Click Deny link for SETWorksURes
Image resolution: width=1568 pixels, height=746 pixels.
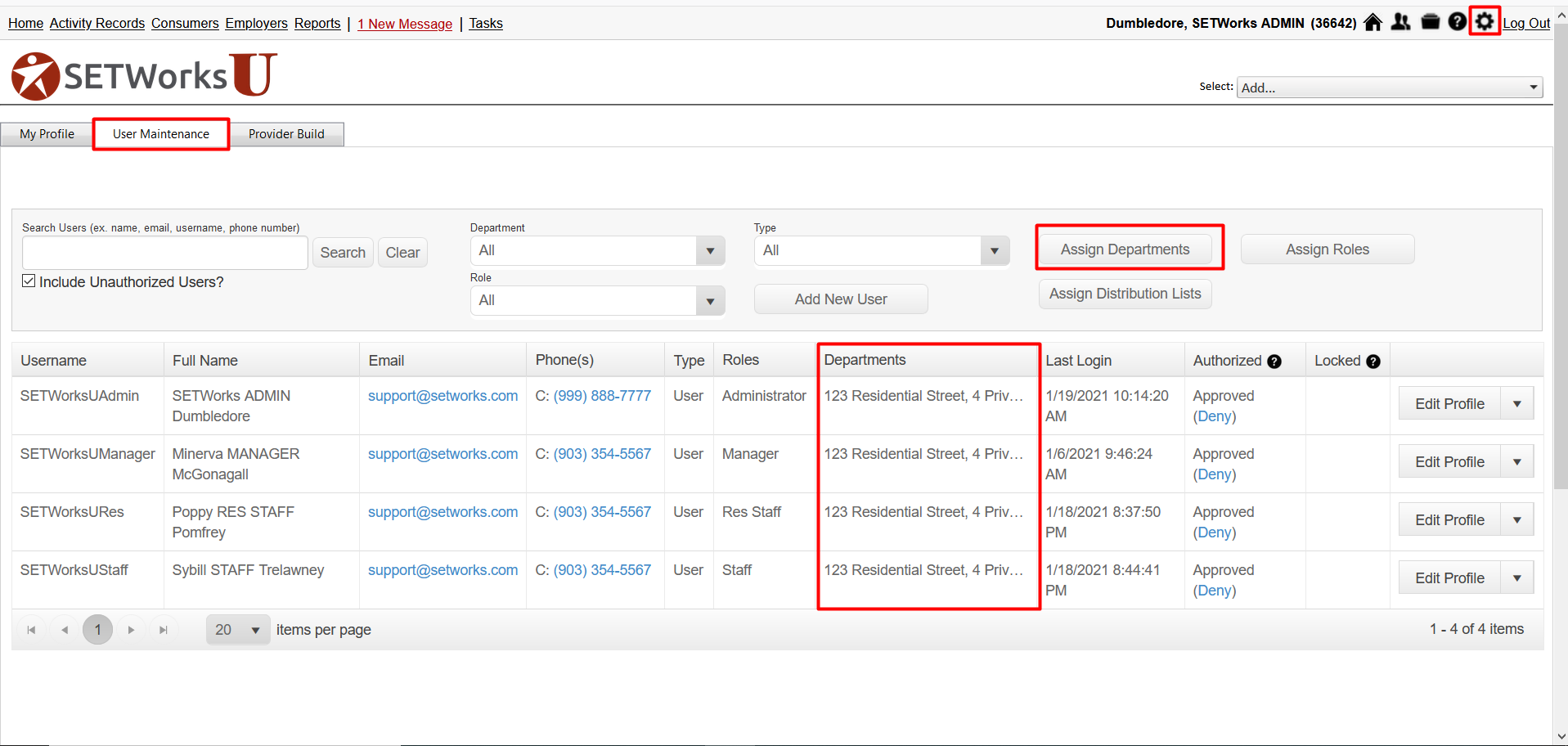click(x=1215, y=533)
